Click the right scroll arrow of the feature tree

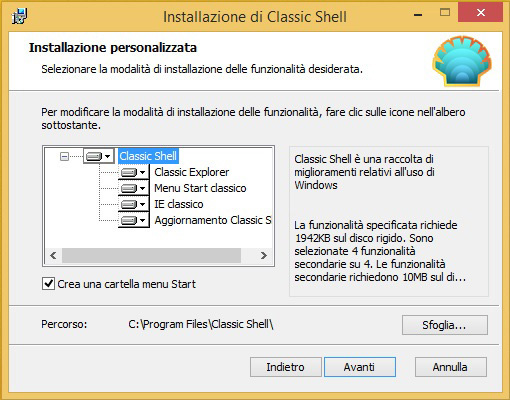tap(264, 255)
